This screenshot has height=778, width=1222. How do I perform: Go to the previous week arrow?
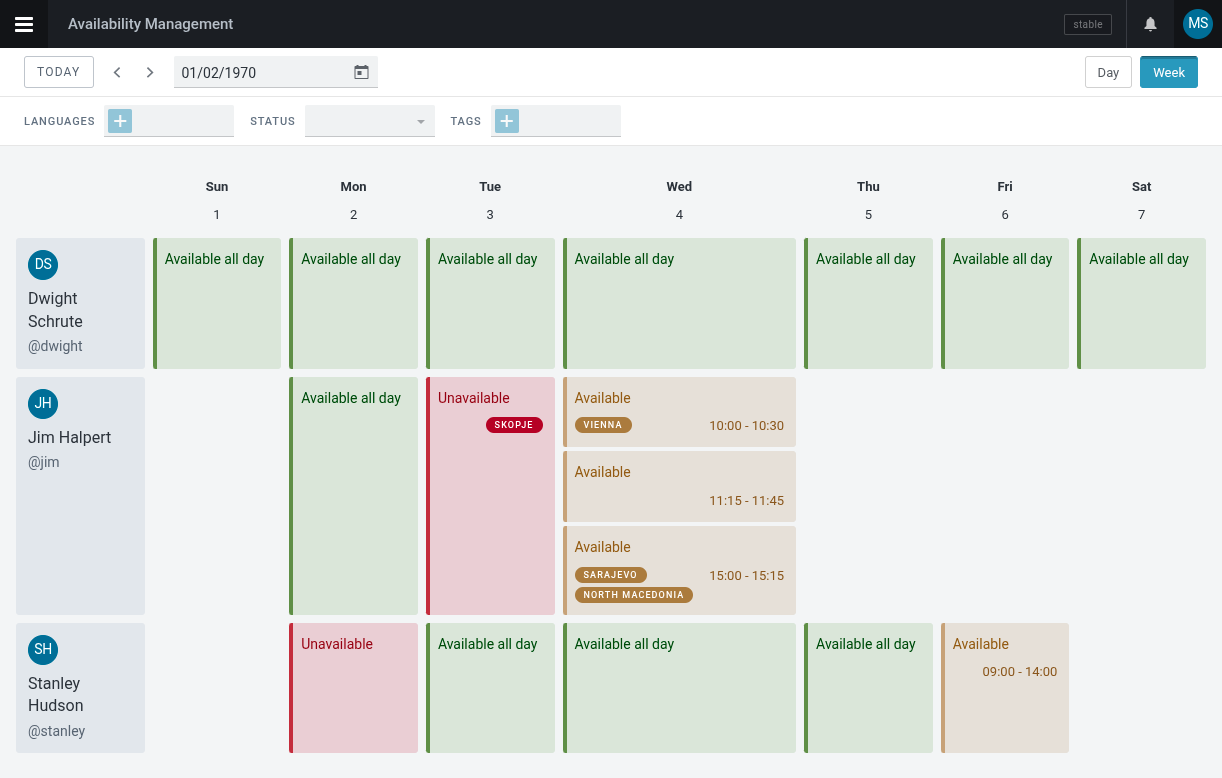(x=117, y=72)
